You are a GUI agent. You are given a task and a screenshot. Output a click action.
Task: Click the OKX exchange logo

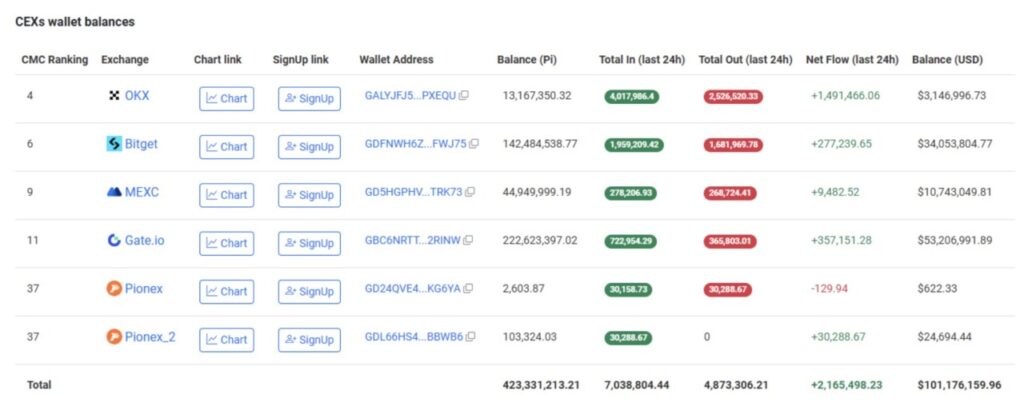click(x=114, y=96)
